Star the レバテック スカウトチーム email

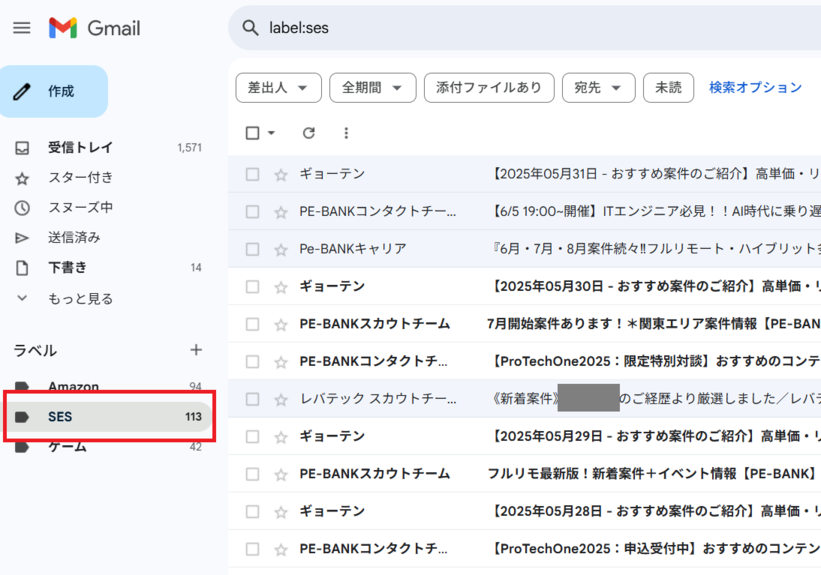point(281,400)
